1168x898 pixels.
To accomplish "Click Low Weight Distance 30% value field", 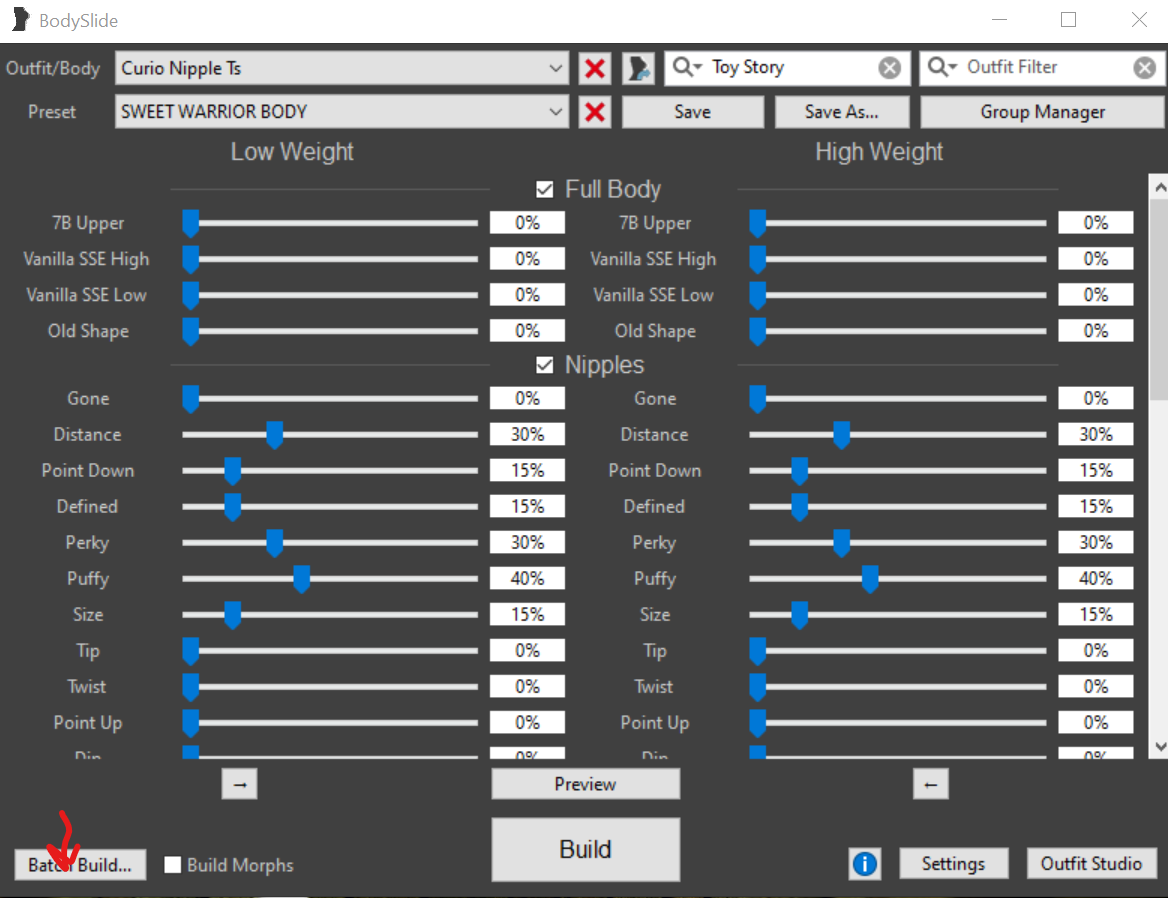I will [527, 434].
